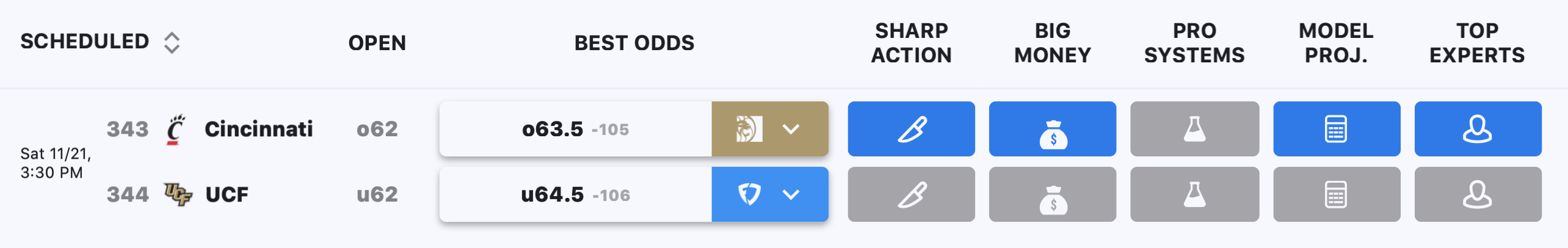Select the u64.5 -106 best odds
The height and width of the screenshot is (248, 1568).
point(575,194)
